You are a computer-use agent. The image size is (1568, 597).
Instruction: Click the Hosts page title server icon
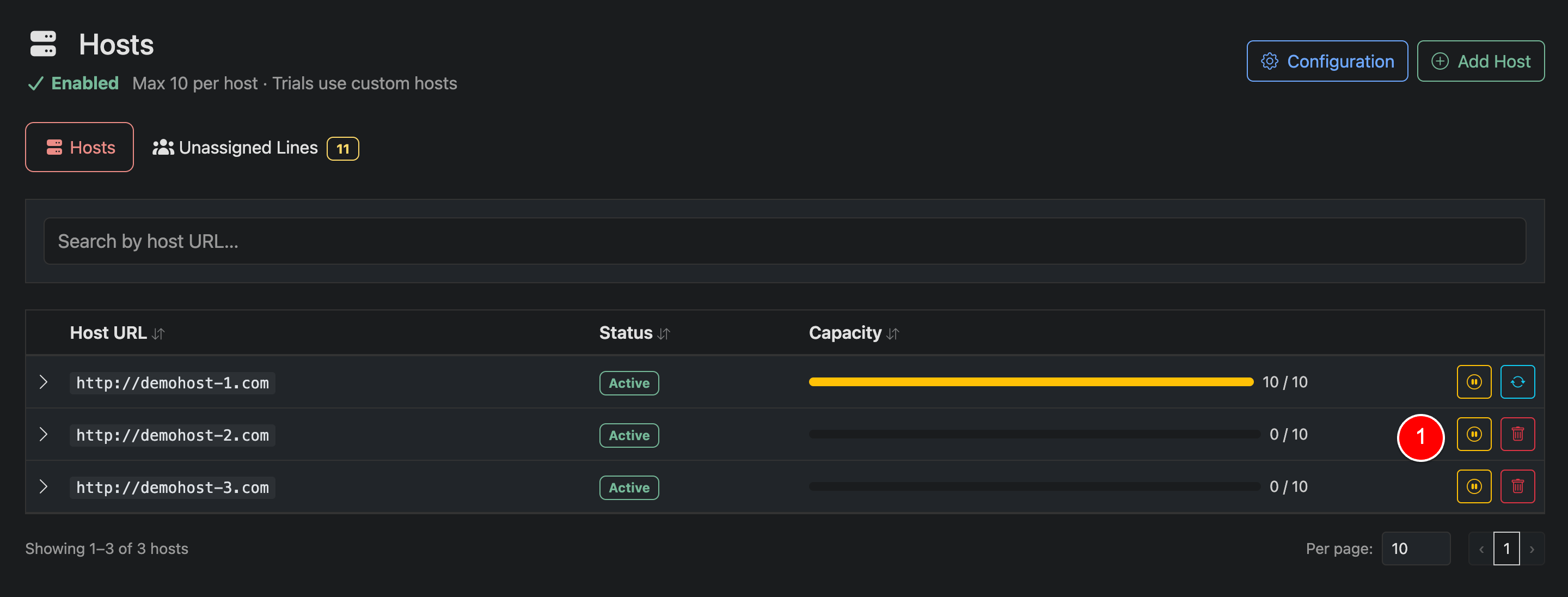pyautogui.click(x=43, y=44)
